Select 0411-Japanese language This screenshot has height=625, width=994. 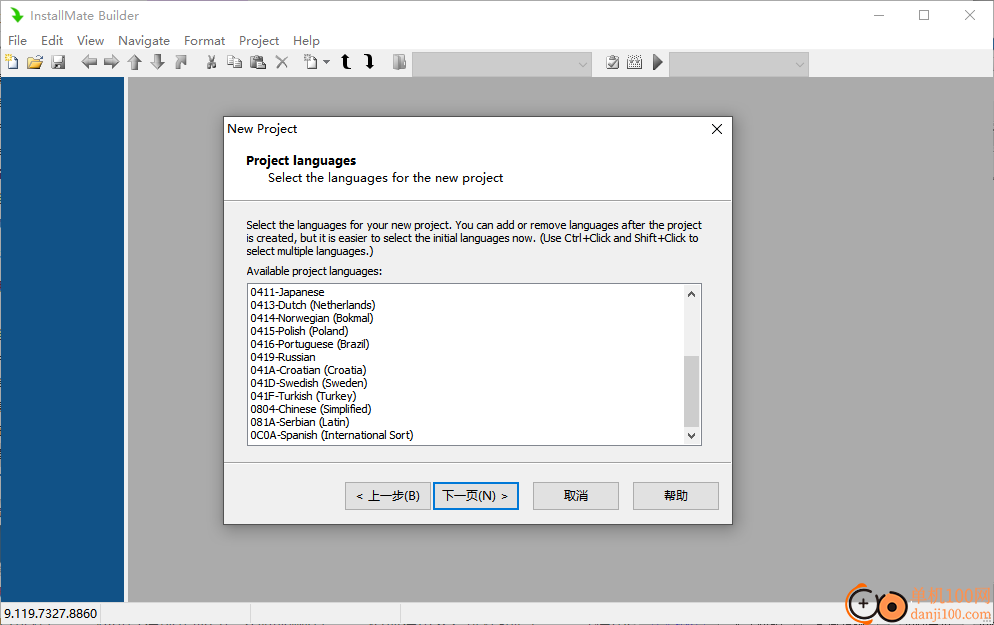point(465,292)
